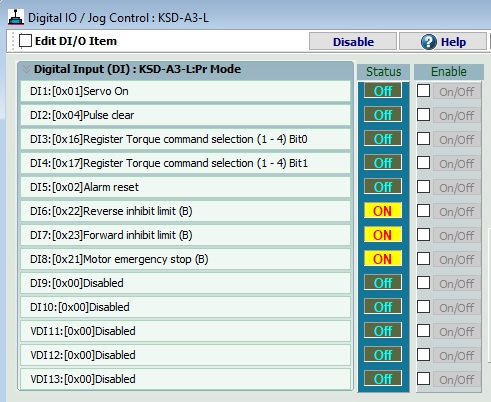This screenshot has height=402, width=491.
Task: Click the Help question mark icon
Action: click(429, 42)
